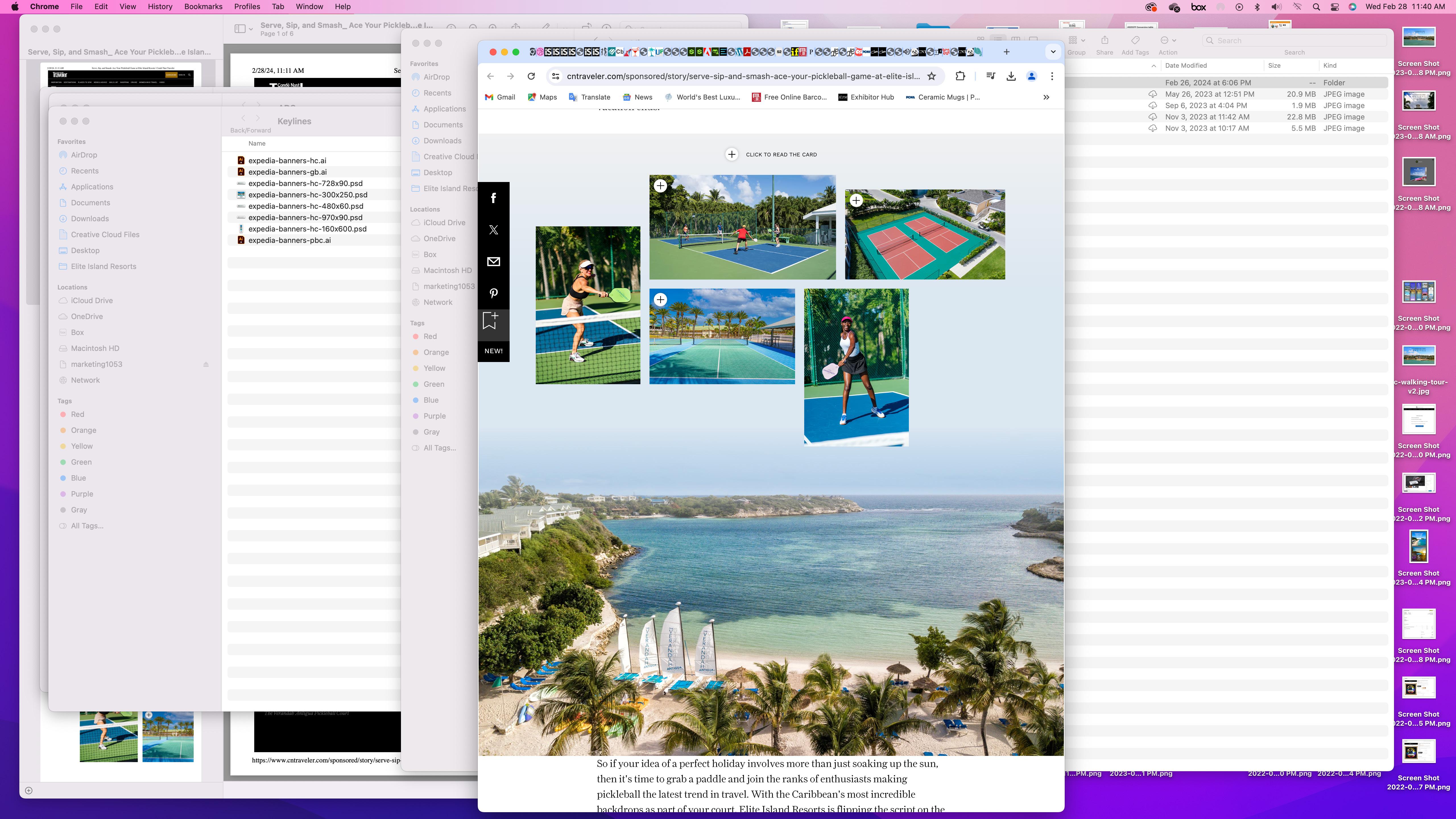This screenshot has width=1456, height=819.
Task: Open Chrome tab search dropdown arrow
Action: pyautogui.click(x=1052, y=51)
